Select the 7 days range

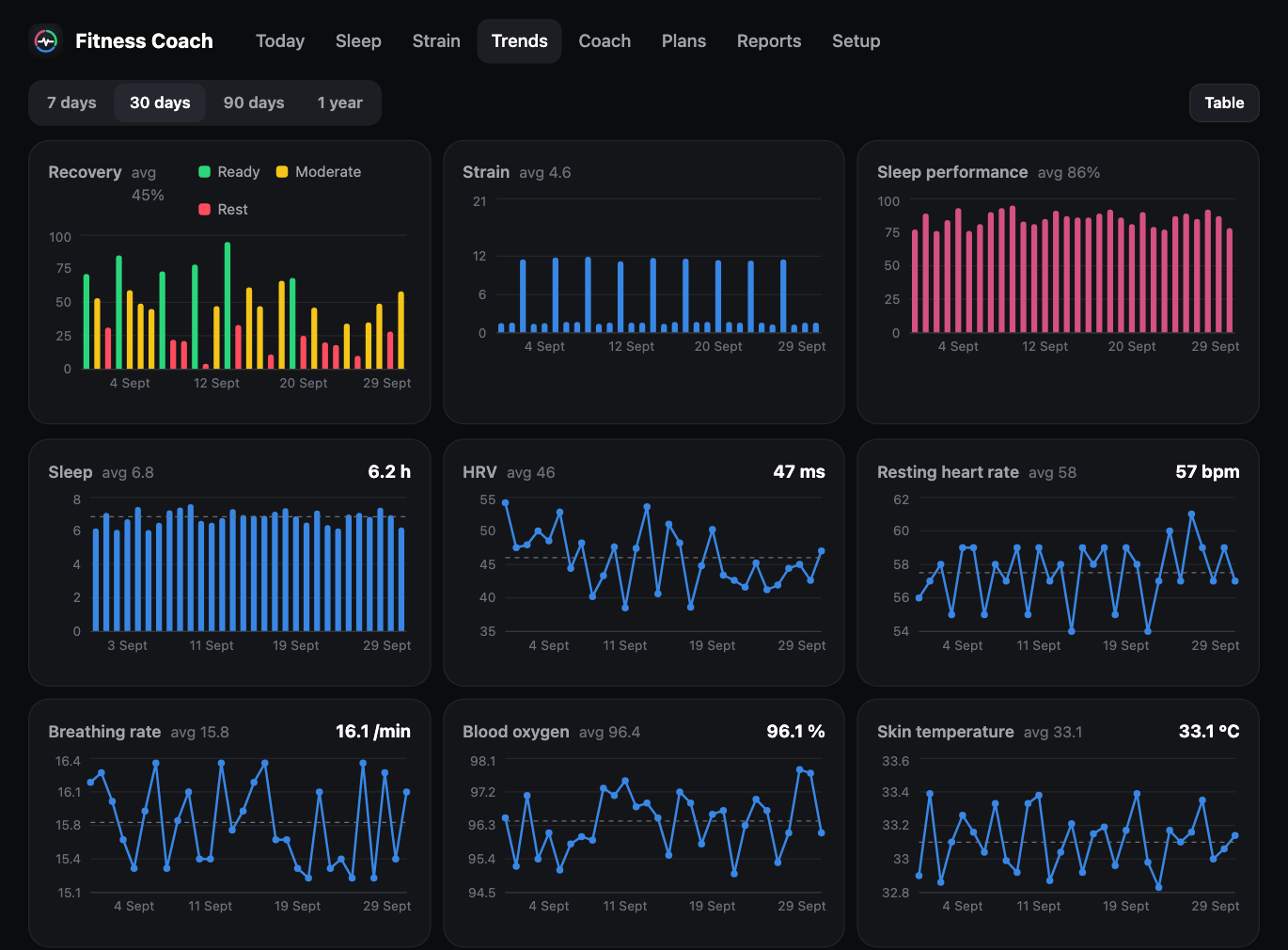71,103
